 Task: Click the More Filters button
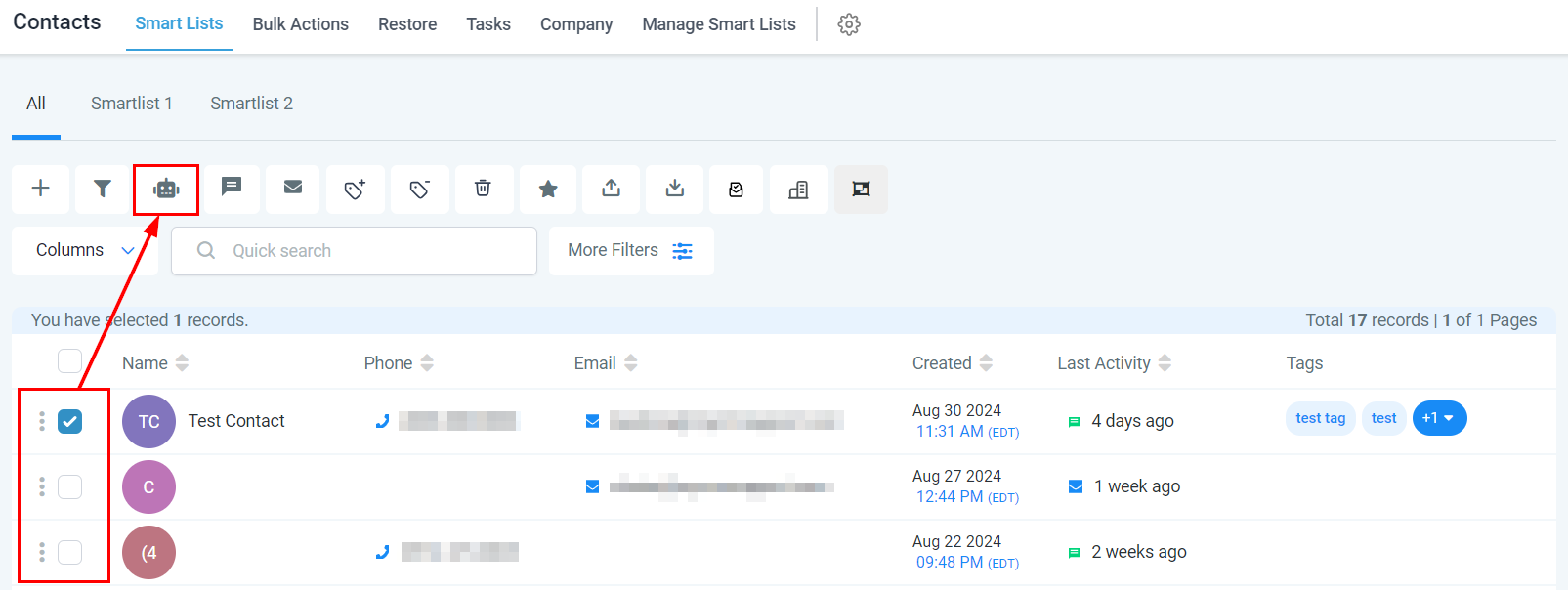(x=630, y=251)
